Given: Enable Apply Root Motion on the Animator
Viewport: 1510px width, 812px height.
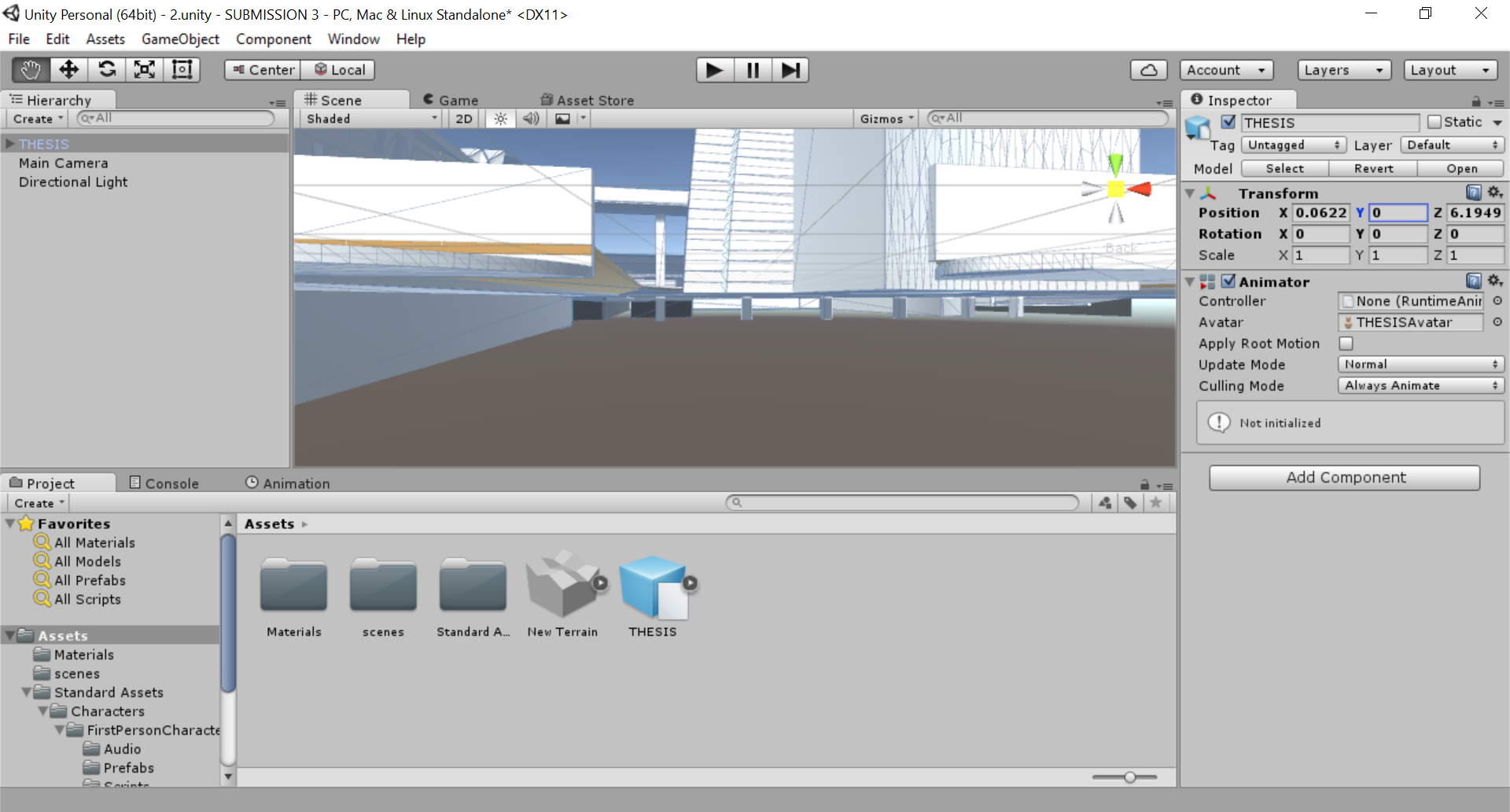Looking at the screenshot, I should (1346, 344).
